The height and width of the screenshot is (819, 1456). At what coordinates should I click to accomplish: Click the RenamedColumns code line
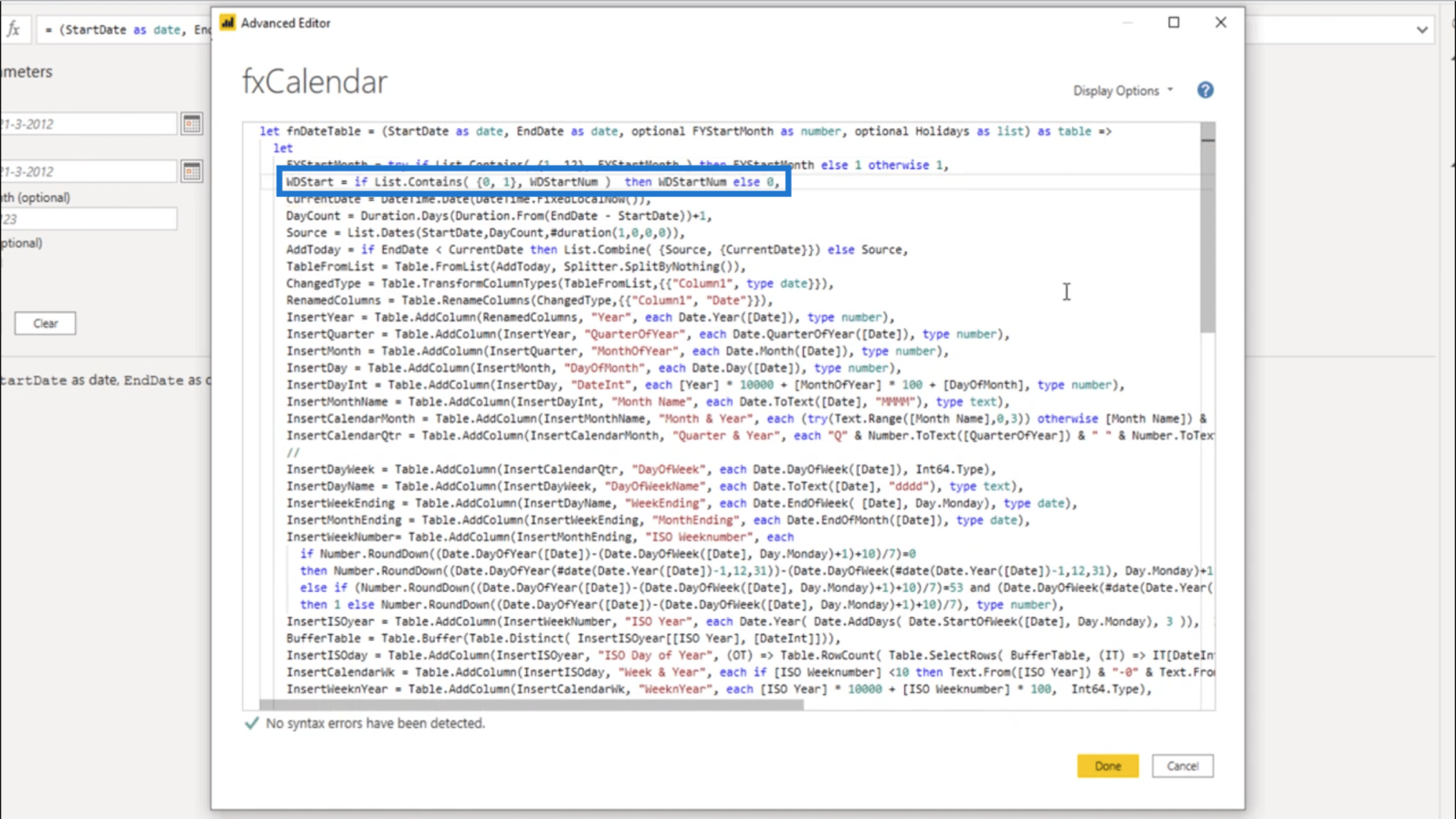529,300
